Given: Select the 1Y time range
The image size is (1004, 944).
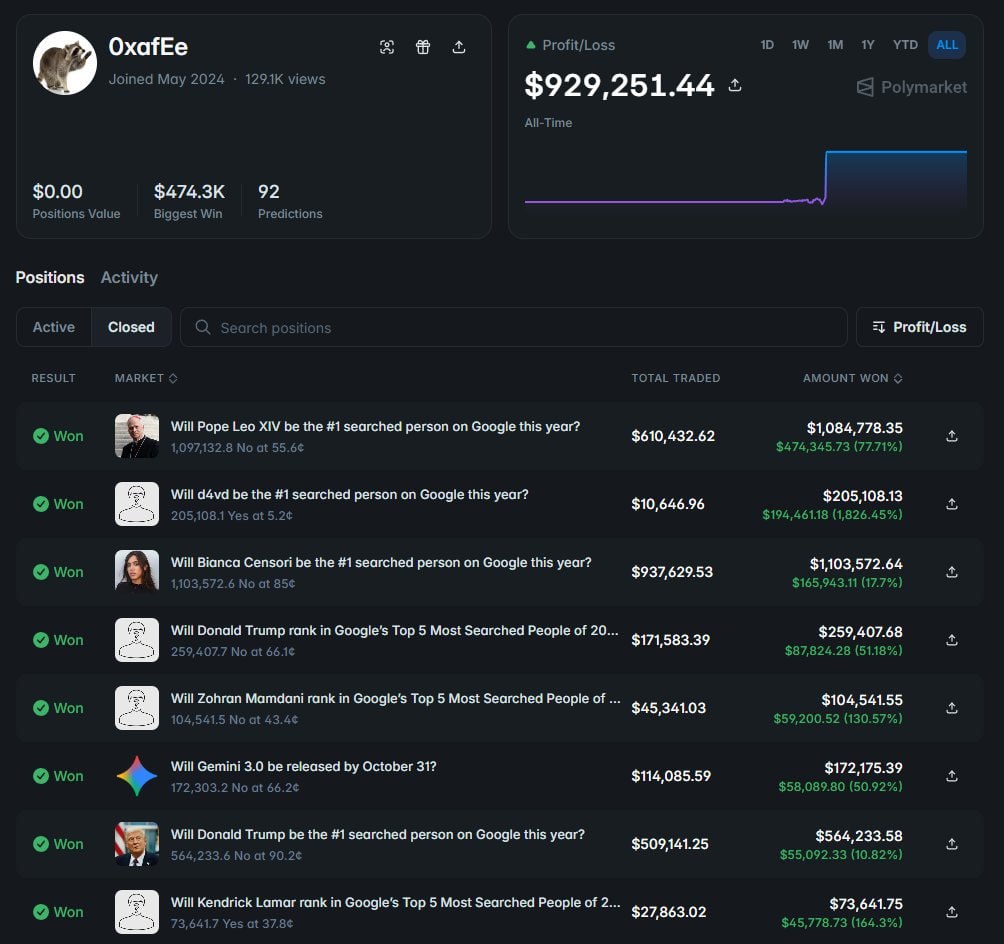Looking at the screenshot, I should tap(868, 45).
